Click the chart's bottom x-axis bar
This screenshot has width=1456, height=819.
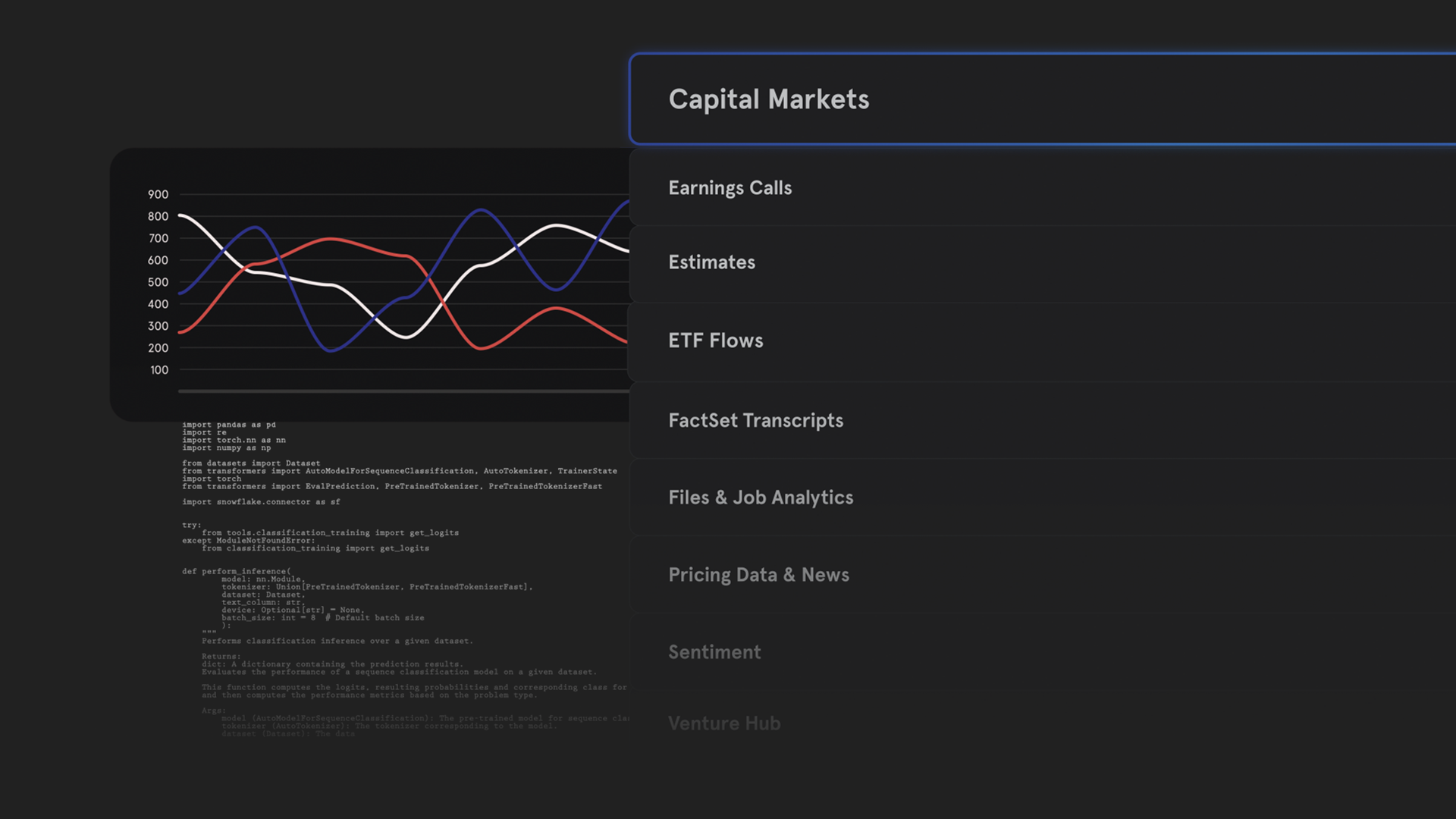pos(403,391)
